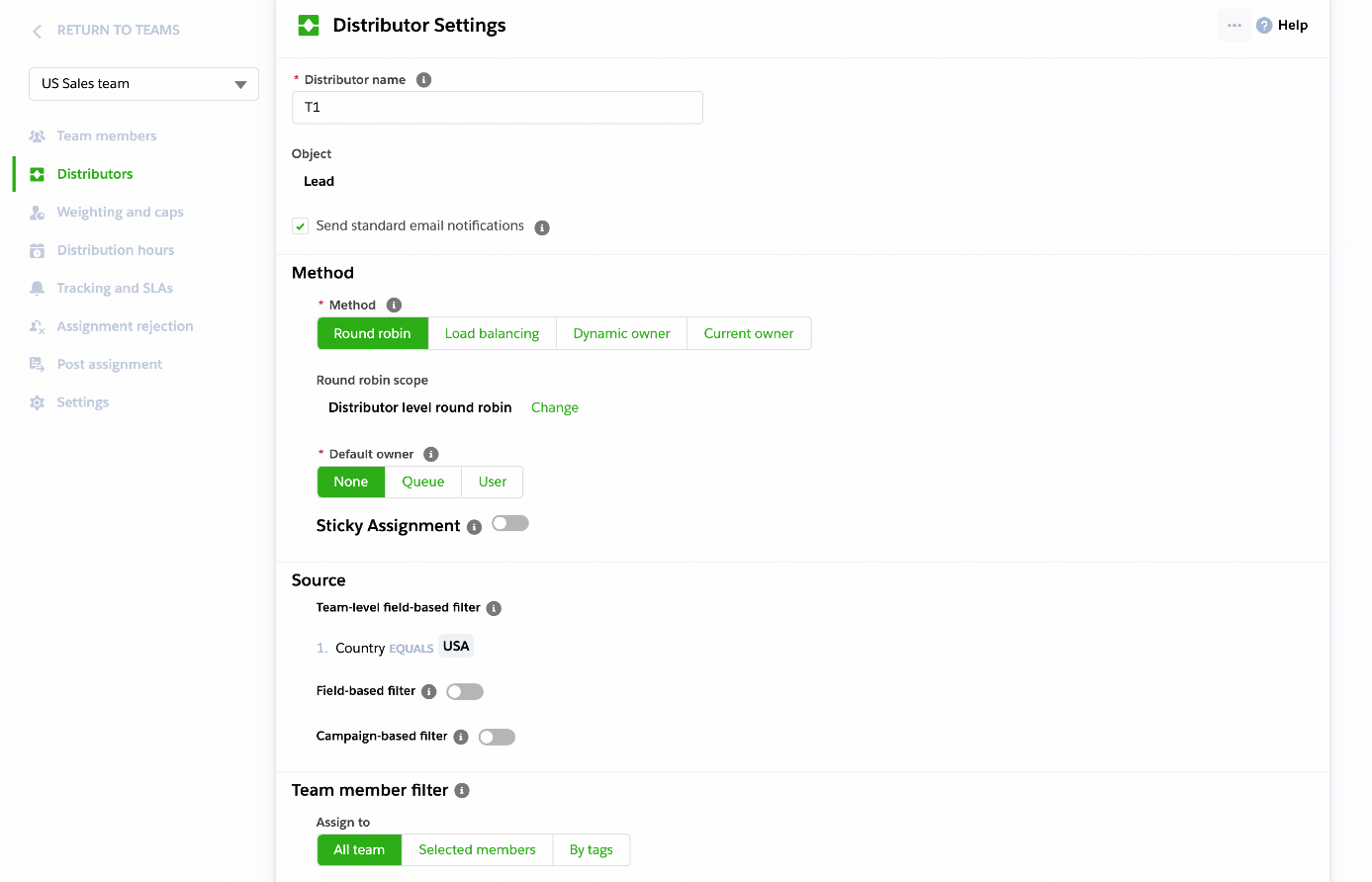Open Settings page in sidebar
The width and height of the screenshot is (1372, 882).
[83, 402]
